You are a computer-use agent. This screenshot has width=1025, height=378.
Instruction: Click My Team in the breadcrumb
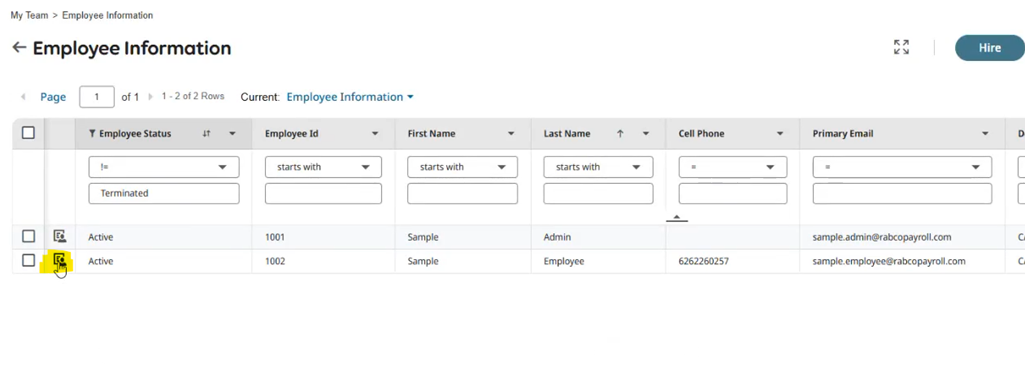tap(29, 15)
